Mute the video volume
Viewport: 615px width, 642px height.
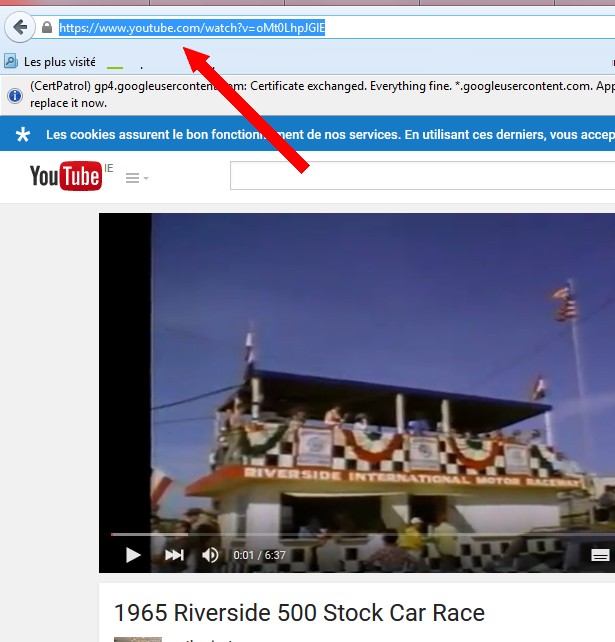click(x=210, y=555)
